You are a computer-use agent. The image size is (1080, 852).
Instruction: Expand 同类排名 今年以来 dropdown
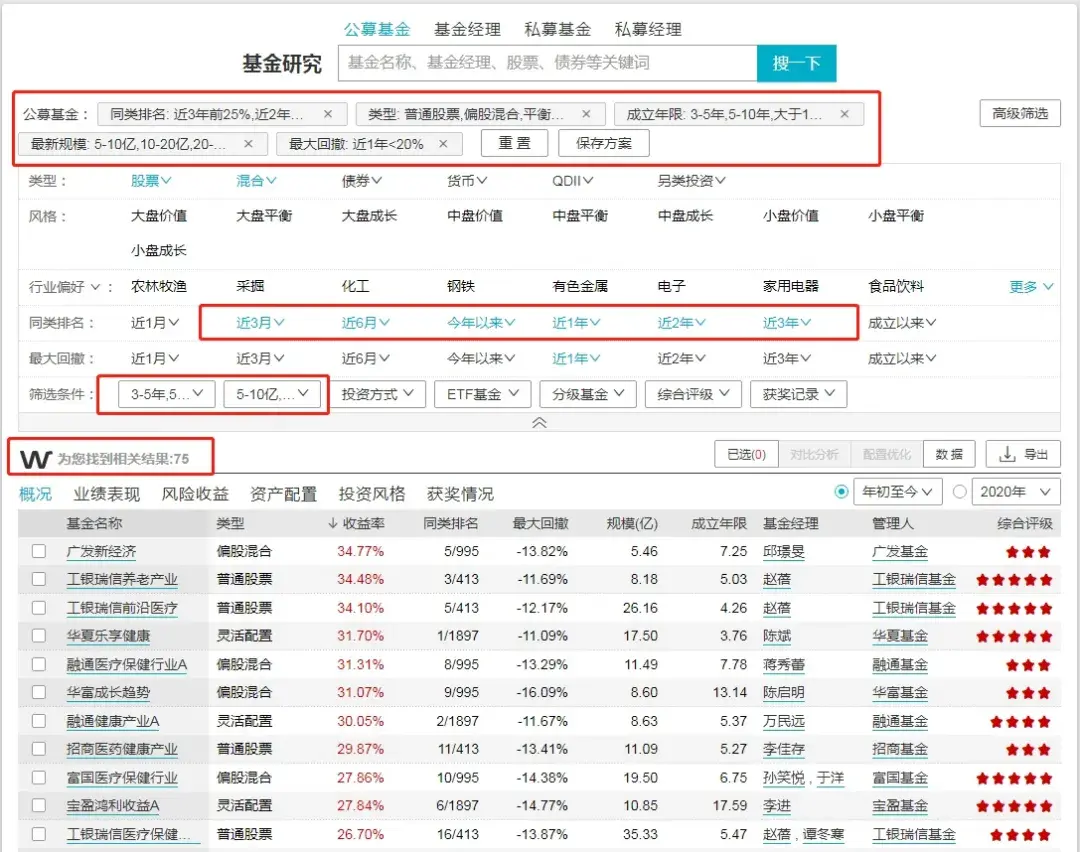[x=481, y=322]
